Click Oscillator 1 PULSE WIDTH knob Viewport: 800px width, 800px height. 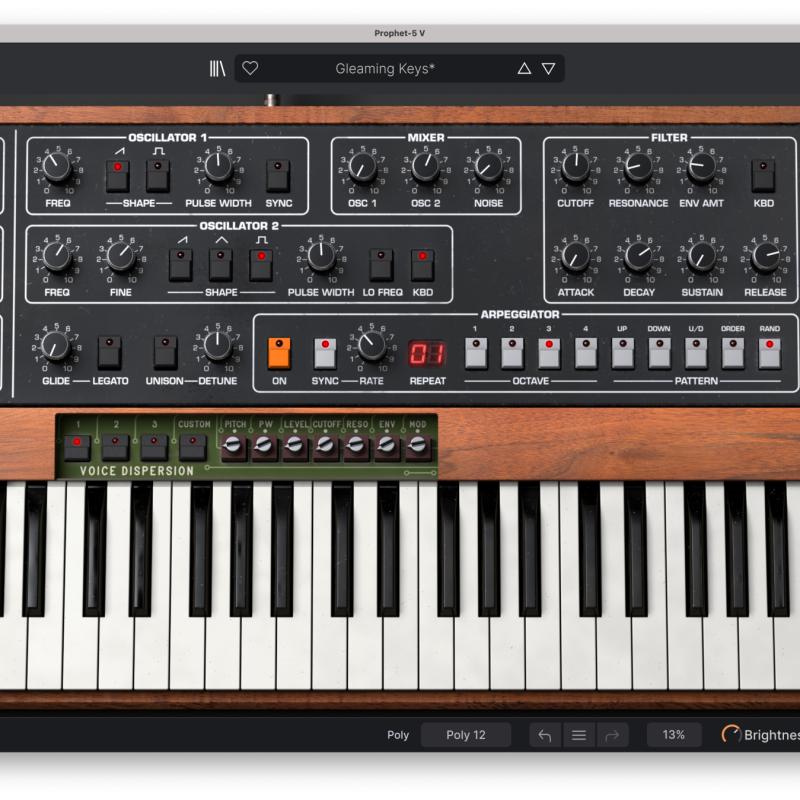pos(218,168)
